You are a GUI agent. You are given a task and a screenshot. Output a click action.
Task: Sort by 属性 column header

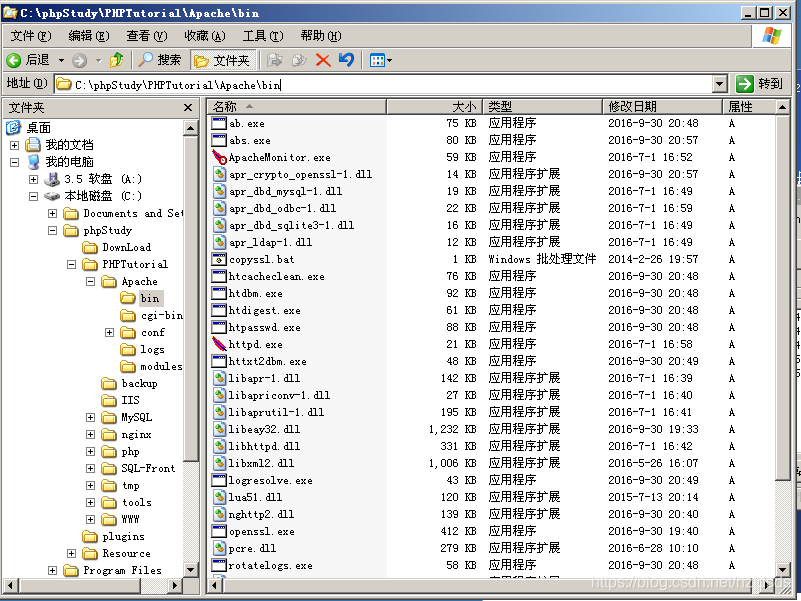tap(749, 107)
